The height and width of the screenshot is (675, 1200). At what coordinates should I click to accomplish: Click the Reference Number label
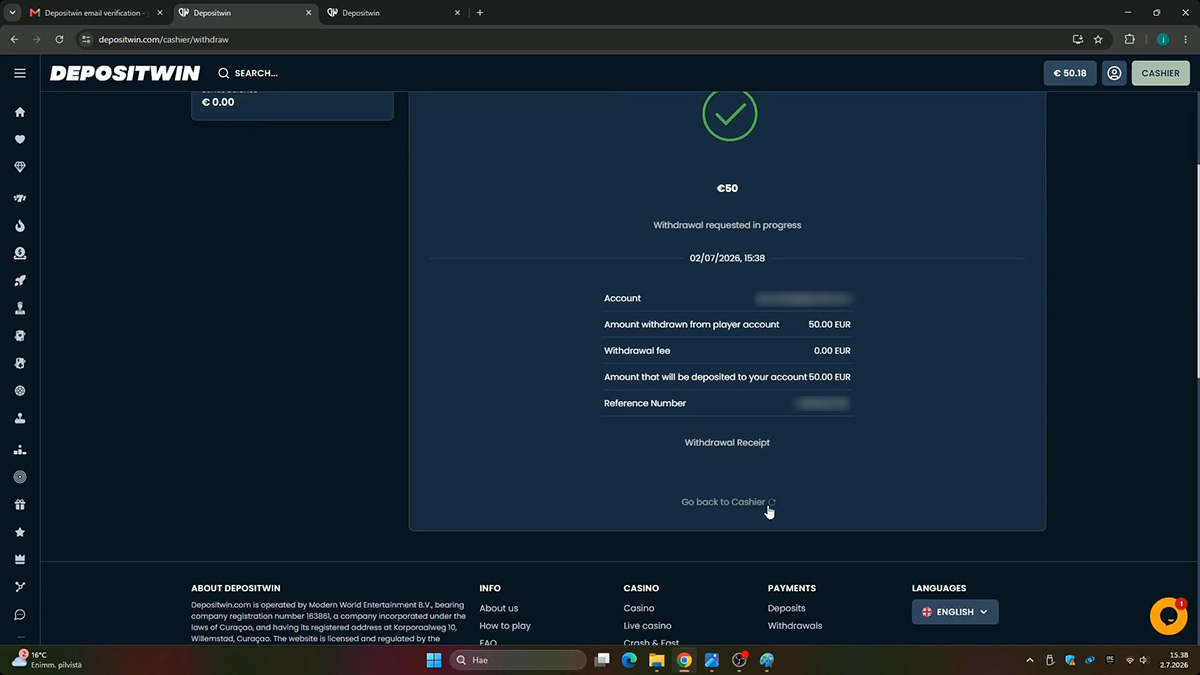click(645, 403)
